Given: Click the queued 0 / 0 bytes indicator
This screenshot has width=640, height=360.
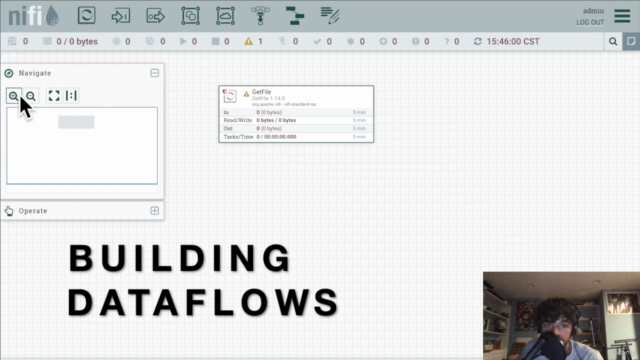Looking at the screenshot, I should coord(70,41).
